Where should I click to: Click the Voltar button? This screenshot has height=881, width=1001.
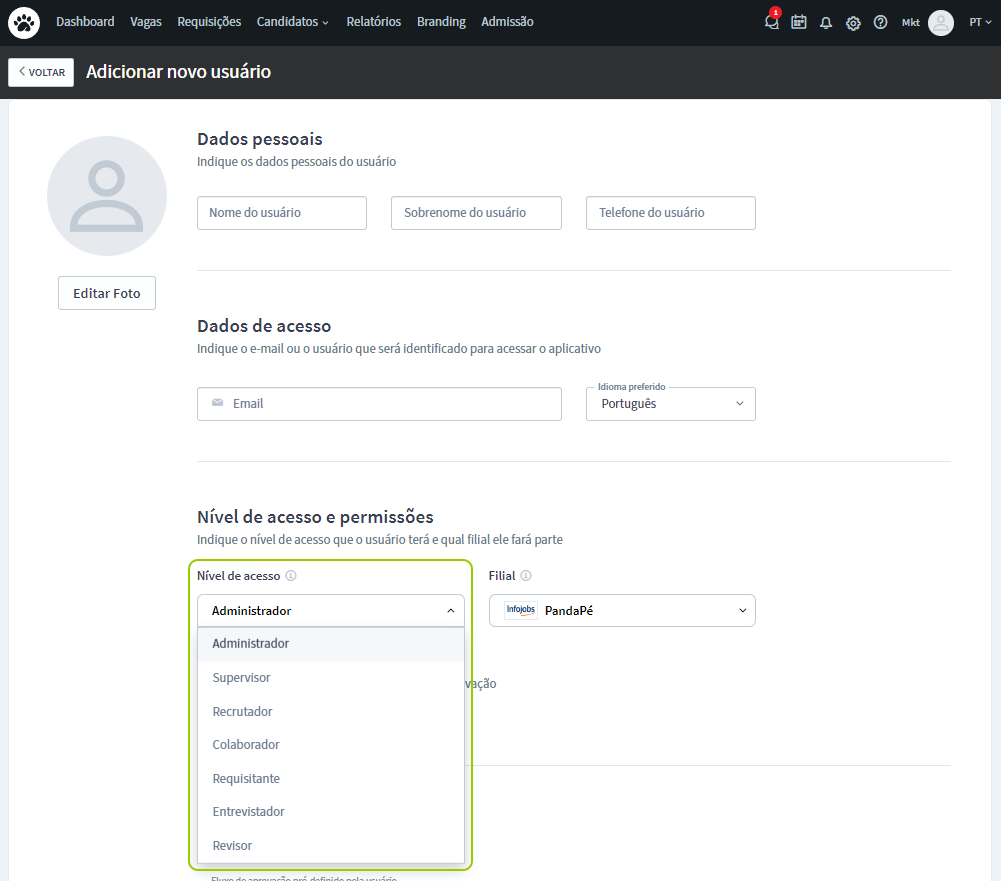(41, 72)
